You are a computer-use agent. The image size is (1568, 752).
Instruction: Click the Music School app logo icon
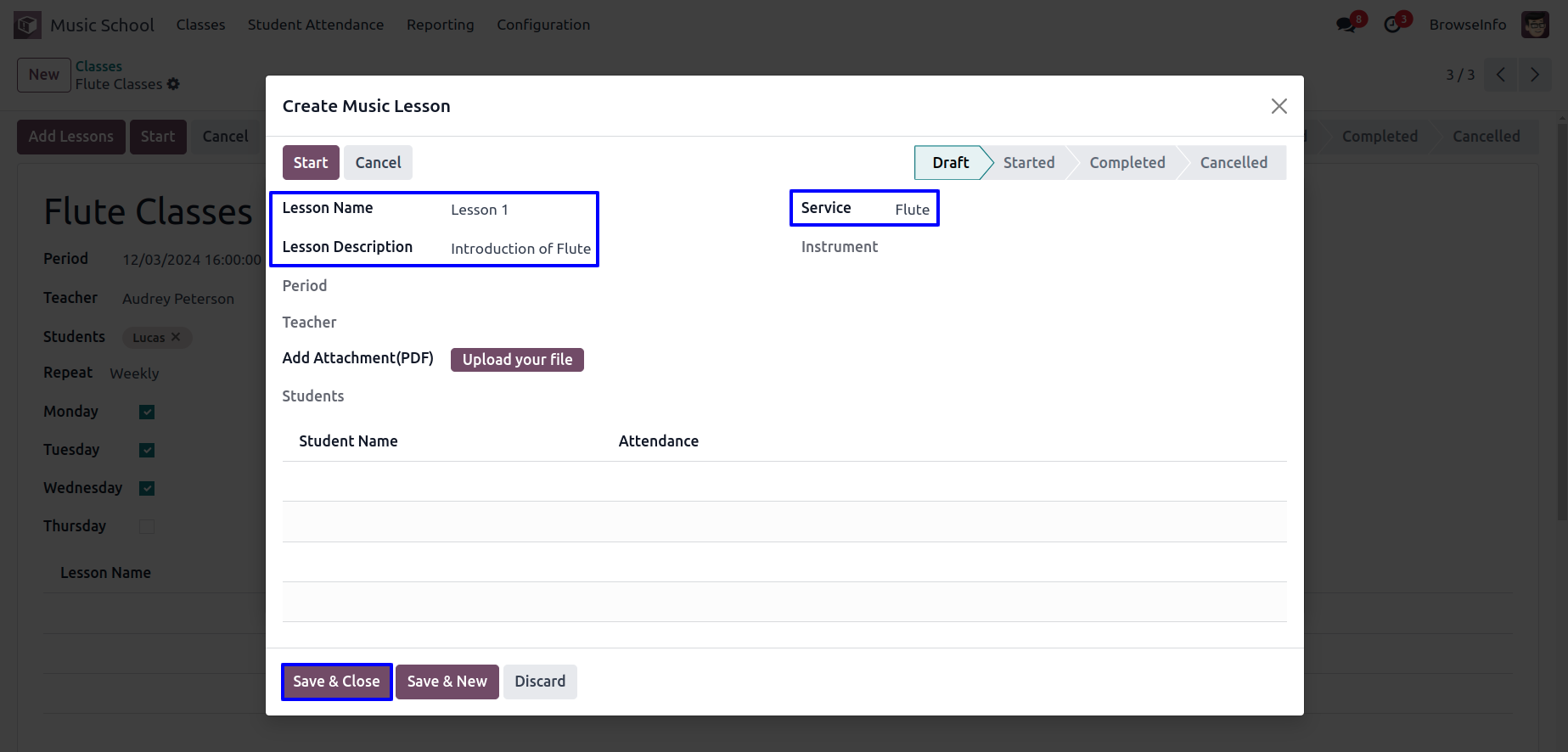coord(27,25)
